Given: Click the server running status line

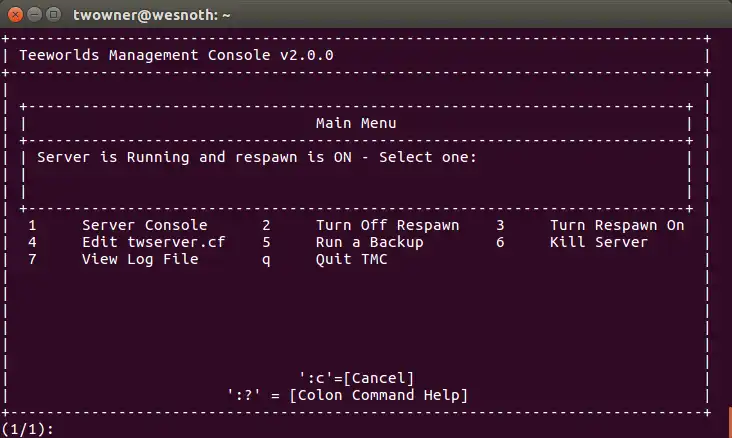Looking at the screenshot, I should tap(257, 157).
